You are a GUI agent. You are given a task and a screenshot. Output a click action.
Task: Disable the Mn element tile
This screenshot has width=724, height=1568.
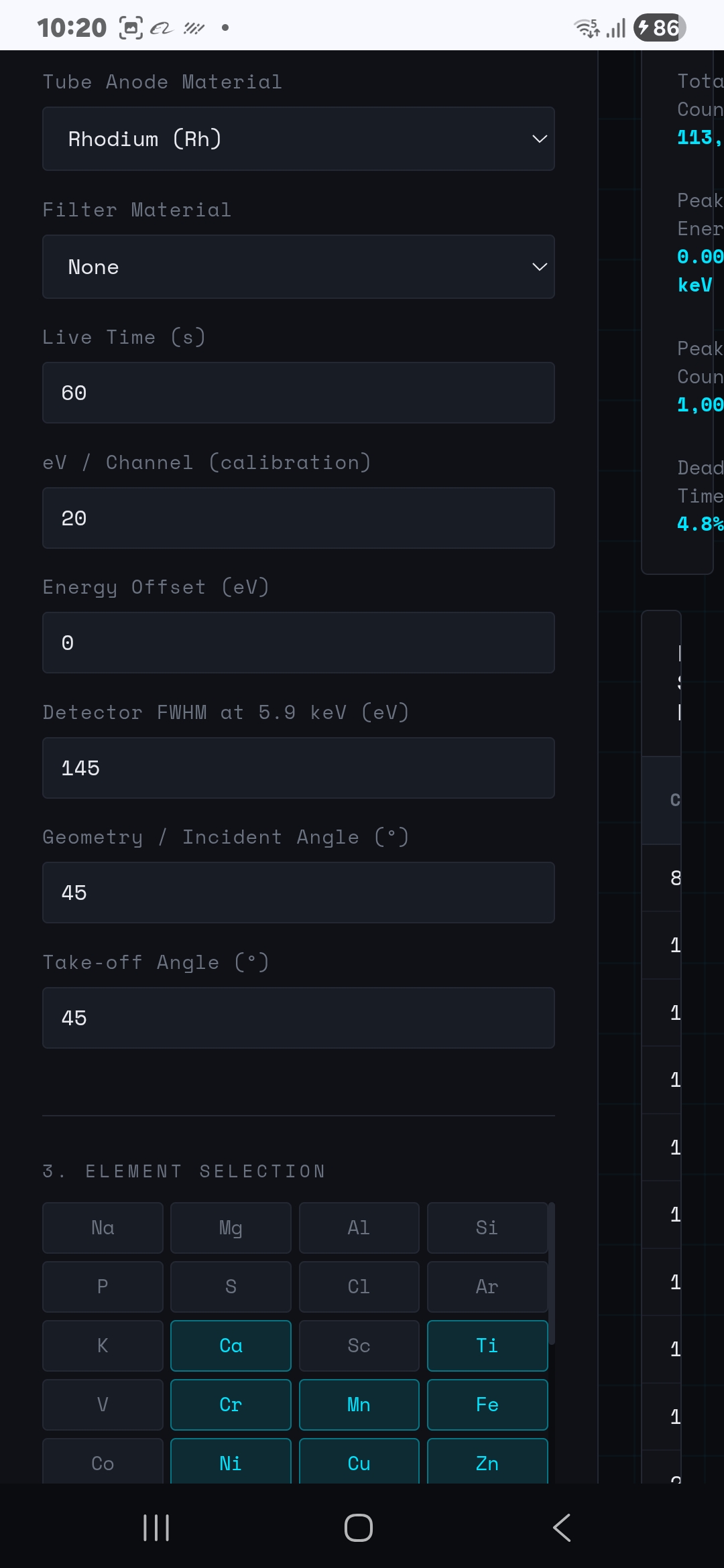[x=359, y=1404]
